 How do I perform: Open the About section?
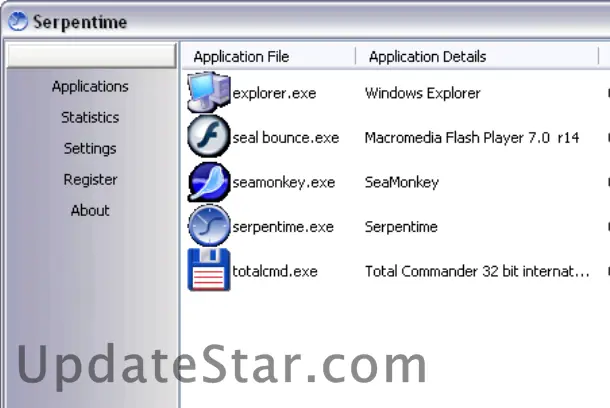pos(90,211)
